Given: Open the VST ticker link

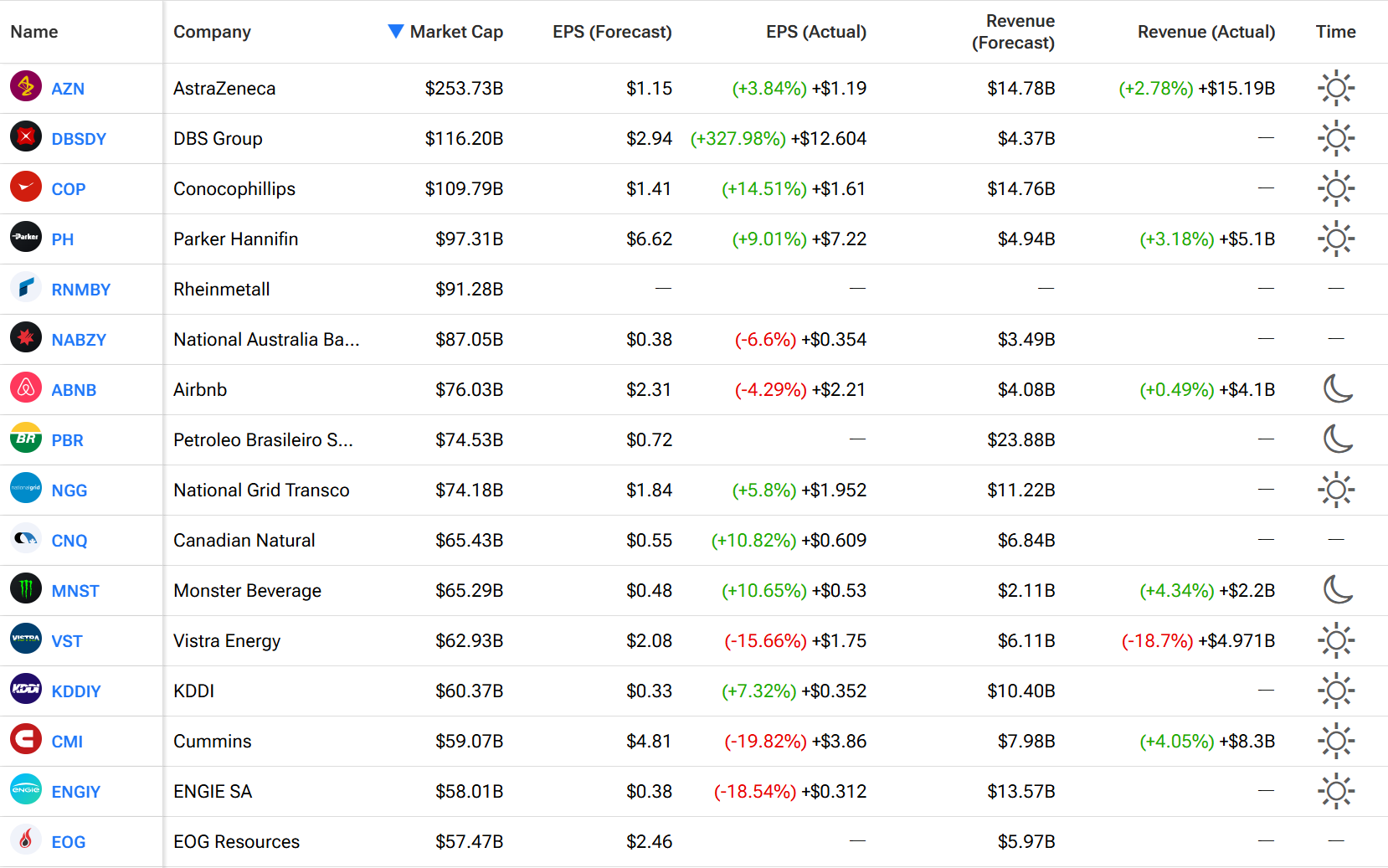Looking at the screenshot, I should coord(67,641).
